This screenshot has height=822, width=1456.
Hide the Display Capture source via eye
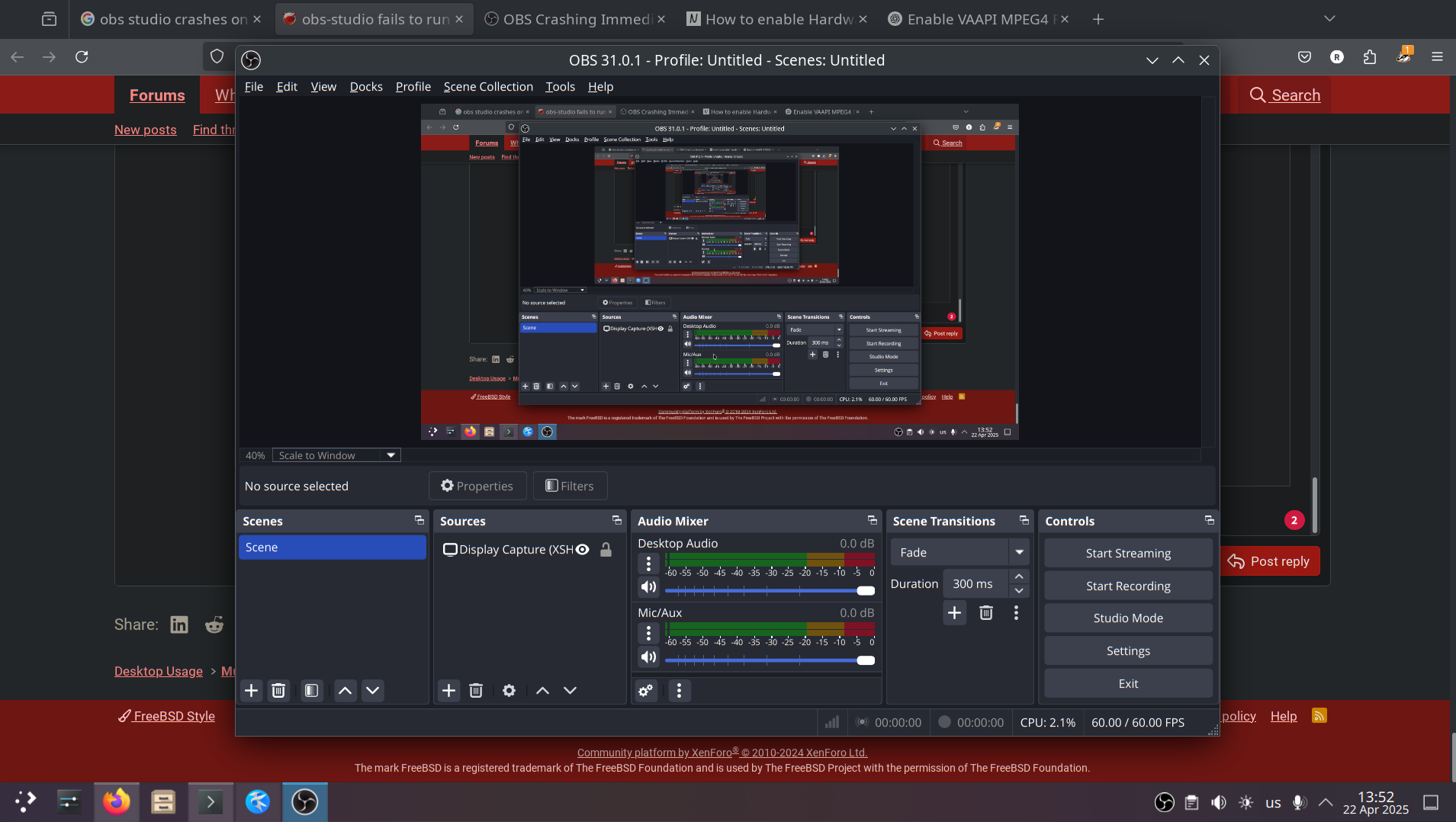(x=583, y=550)
